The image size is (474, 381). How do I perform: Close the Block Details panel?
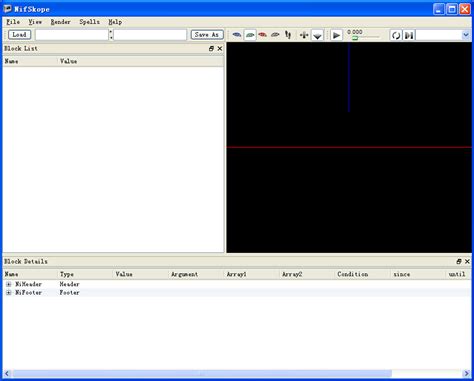pyautogui.click(x=467, y=262)
